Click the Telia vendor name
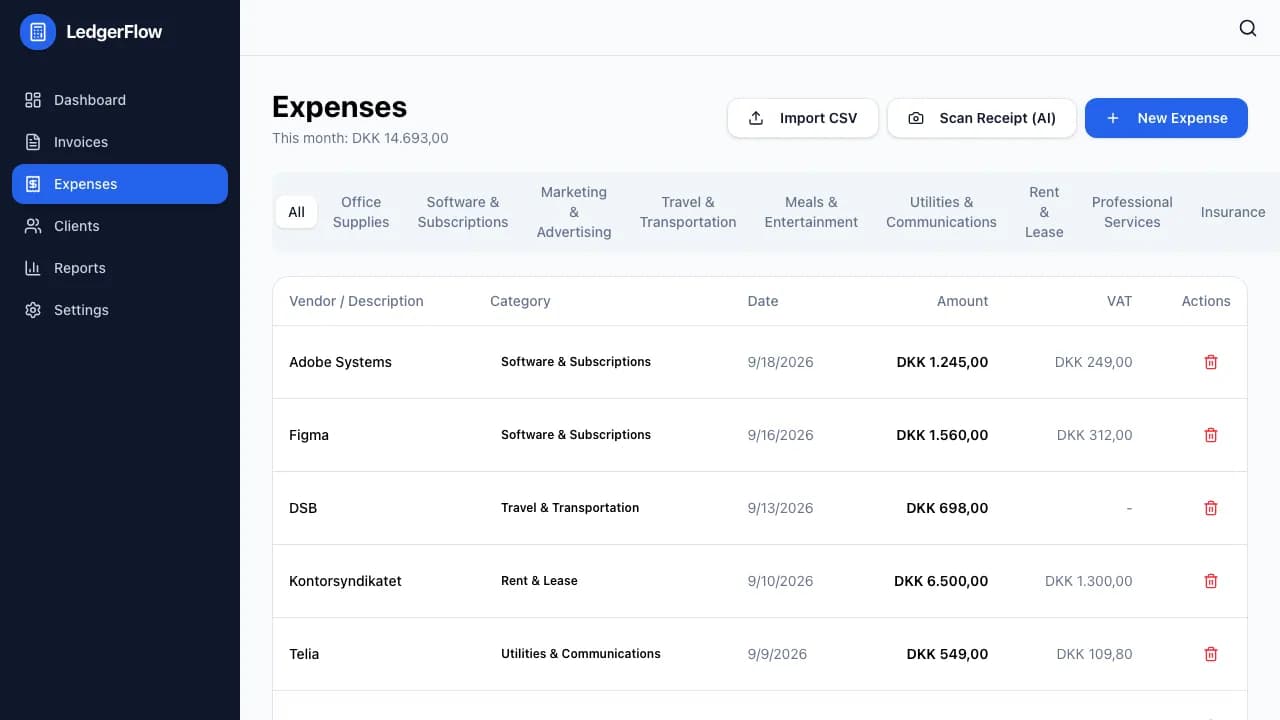Image resolution: width=1280 pixels, height=720 pixels. click(304, 654)
